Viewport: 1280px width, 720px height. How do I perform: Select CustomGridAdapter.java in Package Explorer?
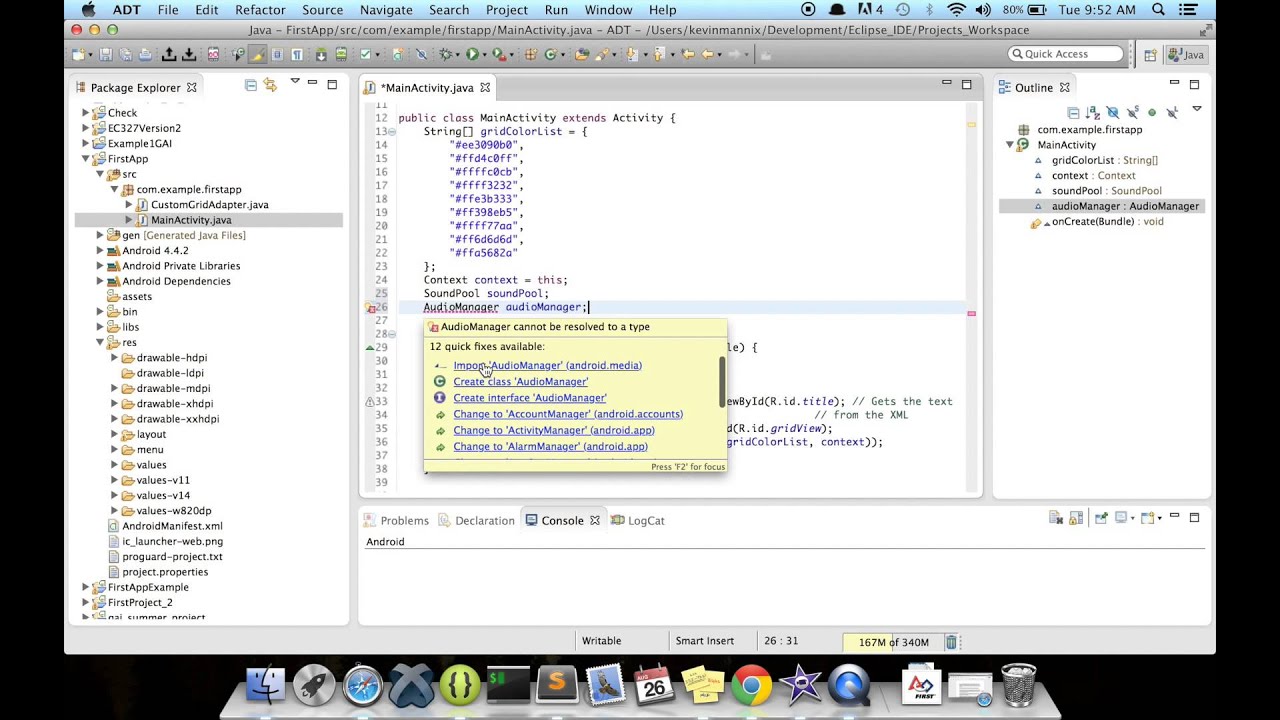209,204
